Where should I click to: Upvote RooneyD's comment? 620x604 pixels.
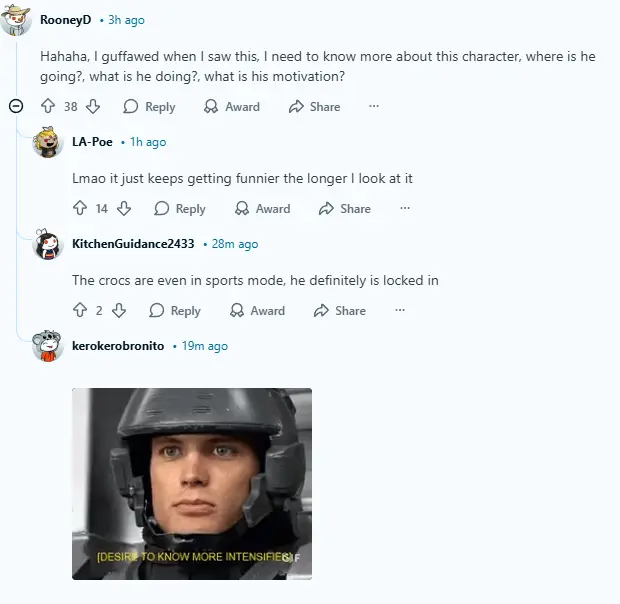click(48, 106)
